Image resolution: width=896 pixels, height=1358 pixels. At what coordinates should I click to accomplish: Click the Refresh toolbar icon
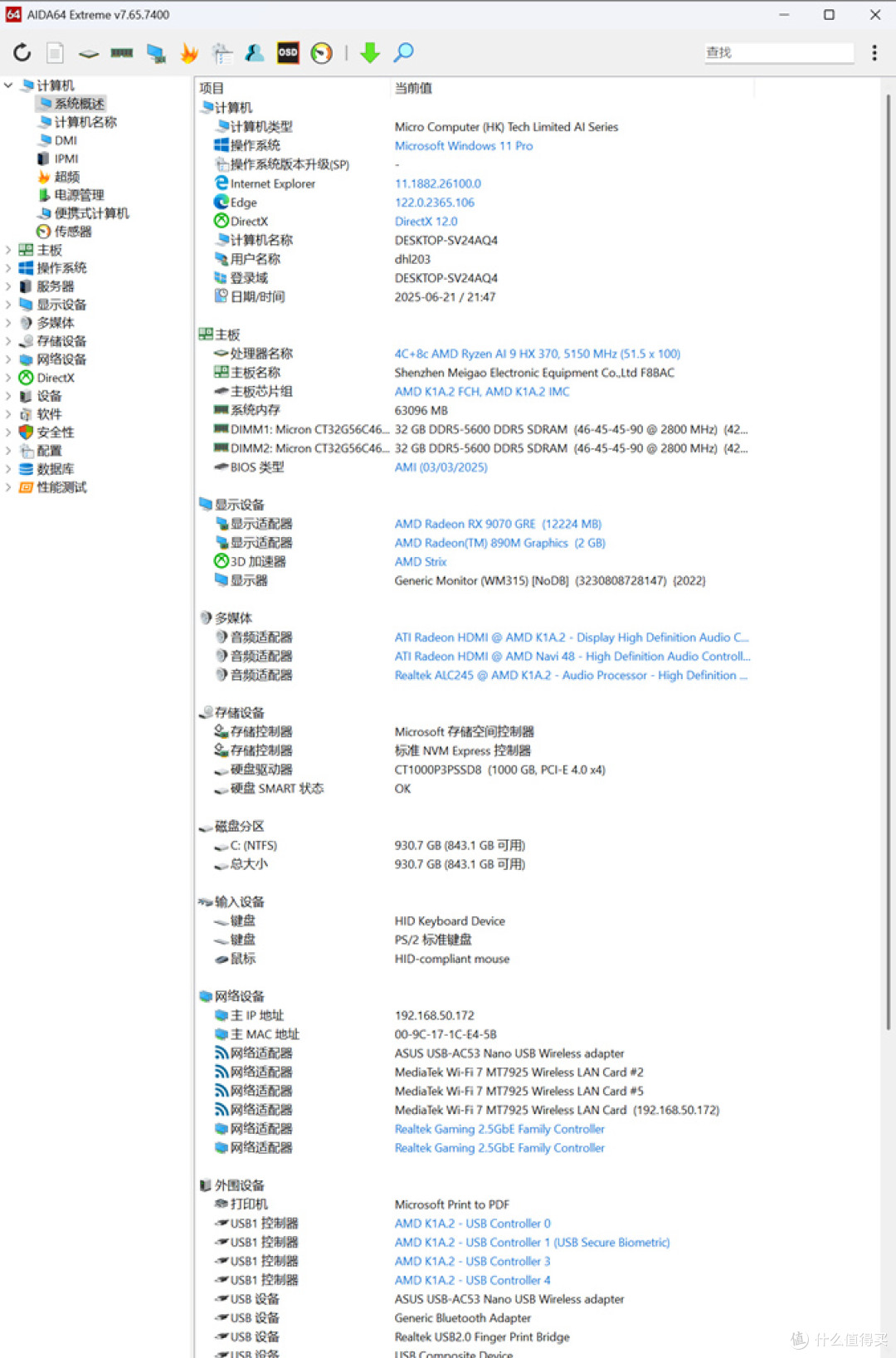point(22,53)
